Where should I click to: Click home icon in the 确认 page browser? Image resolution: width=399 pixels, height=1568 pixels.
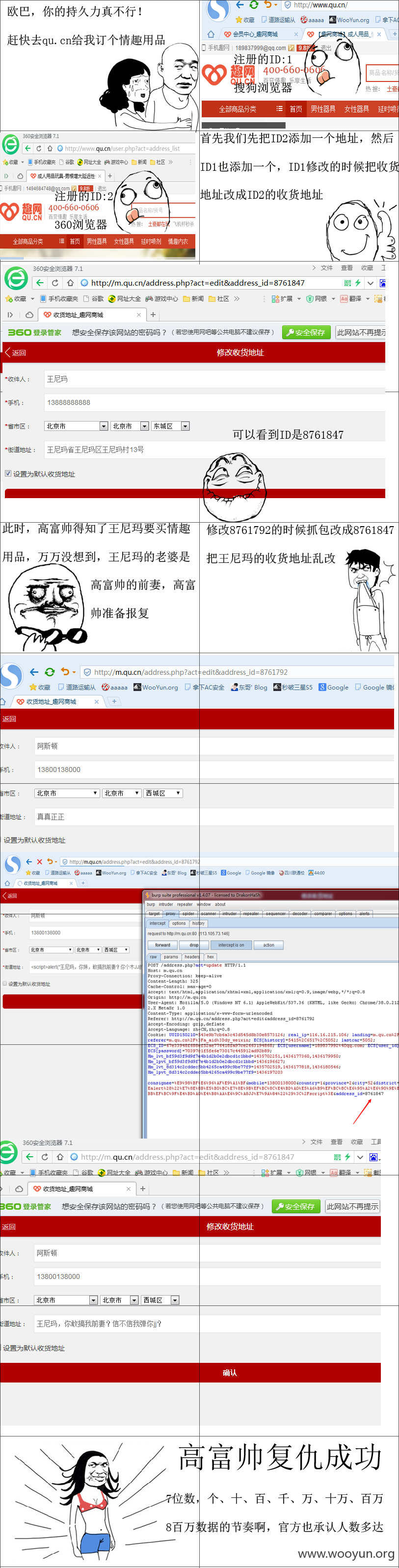(x=60, y=1157)
